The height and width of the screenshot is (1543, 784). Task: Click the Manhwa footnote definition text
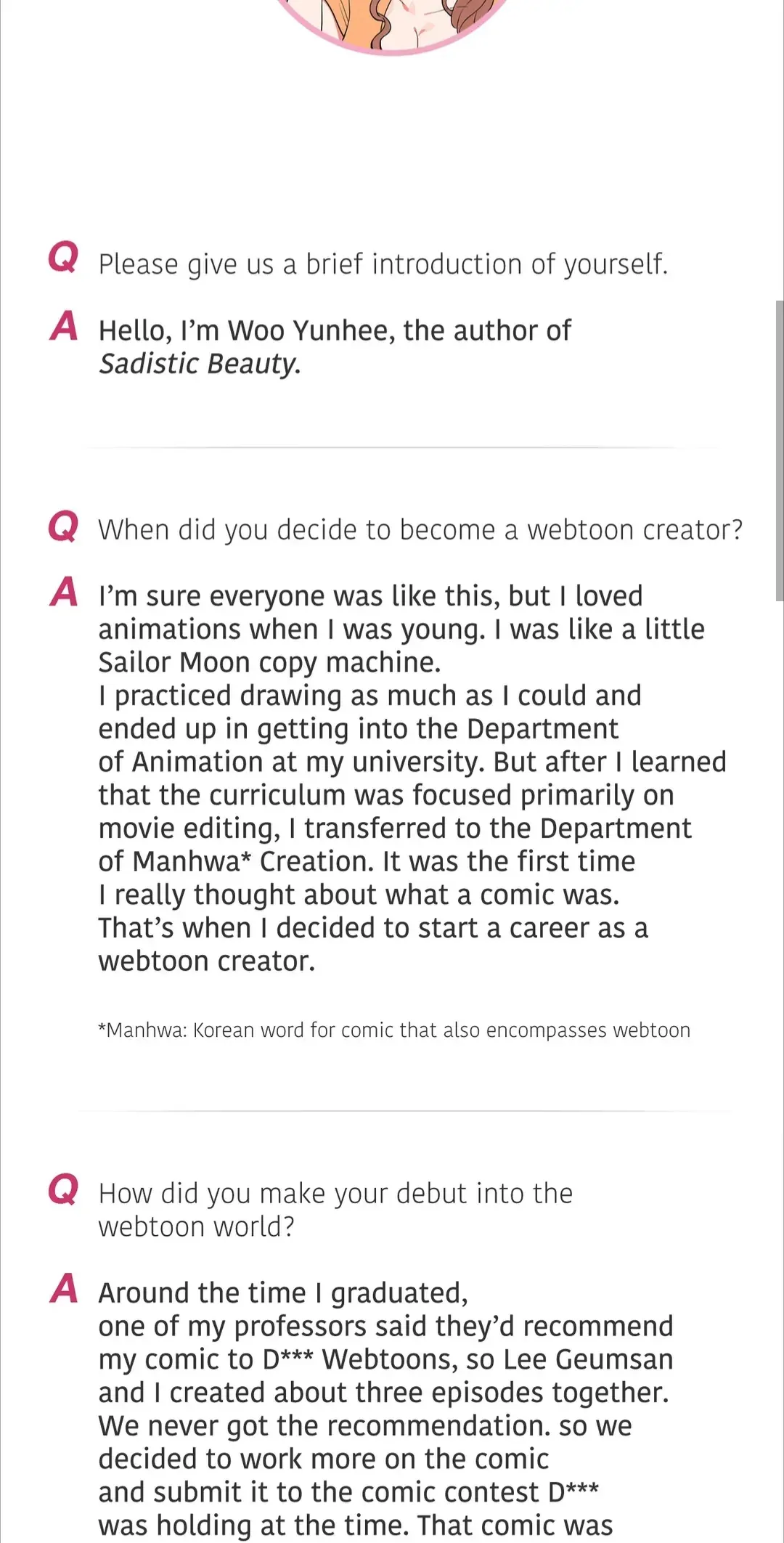(x=394, y=1030)
